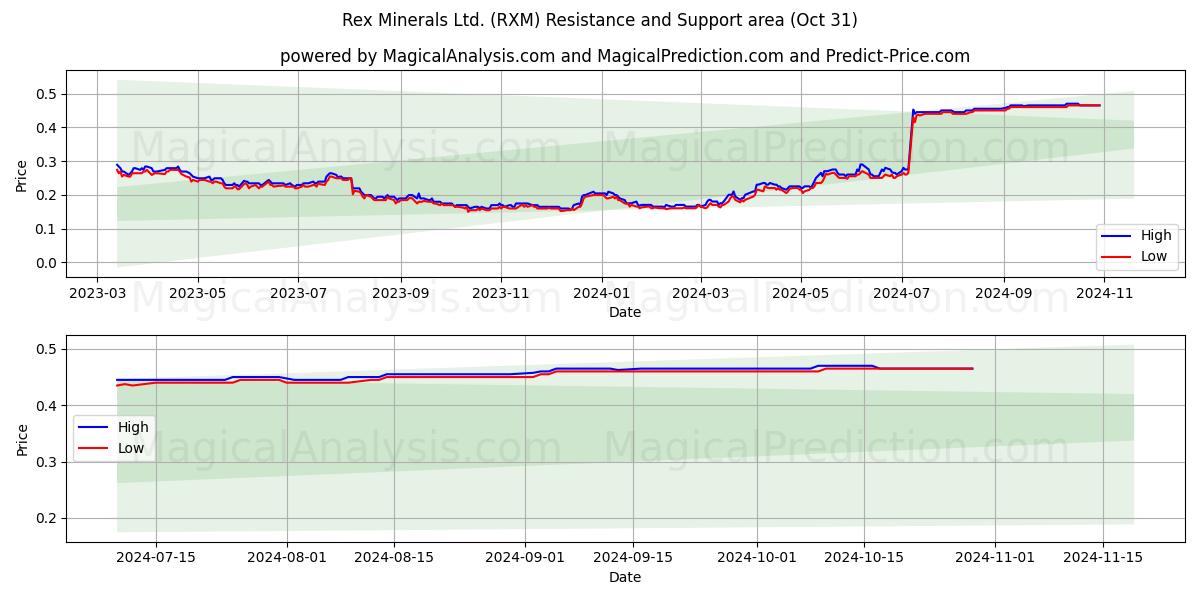Click the '0.1' y-axis tick on upper chart
The height and width of the screenshot is (600, 1200).
48,229
